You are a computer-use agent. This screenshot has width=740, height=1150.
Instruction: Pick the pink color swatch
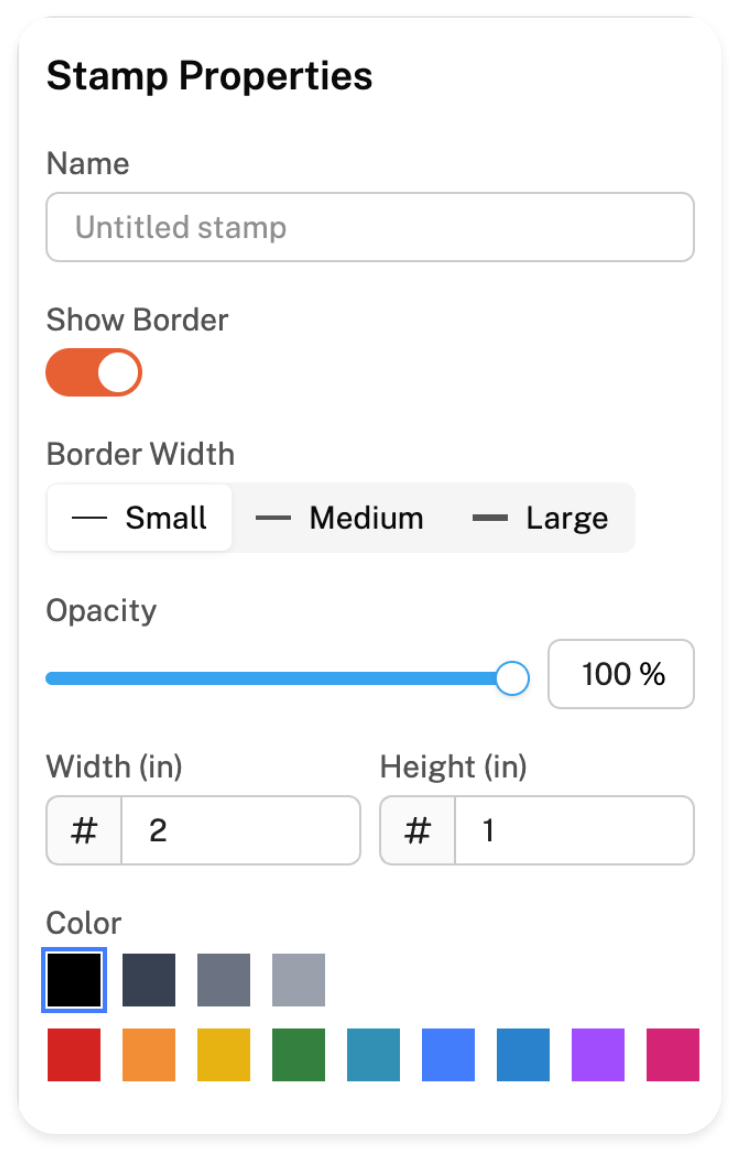point(673,1055)
